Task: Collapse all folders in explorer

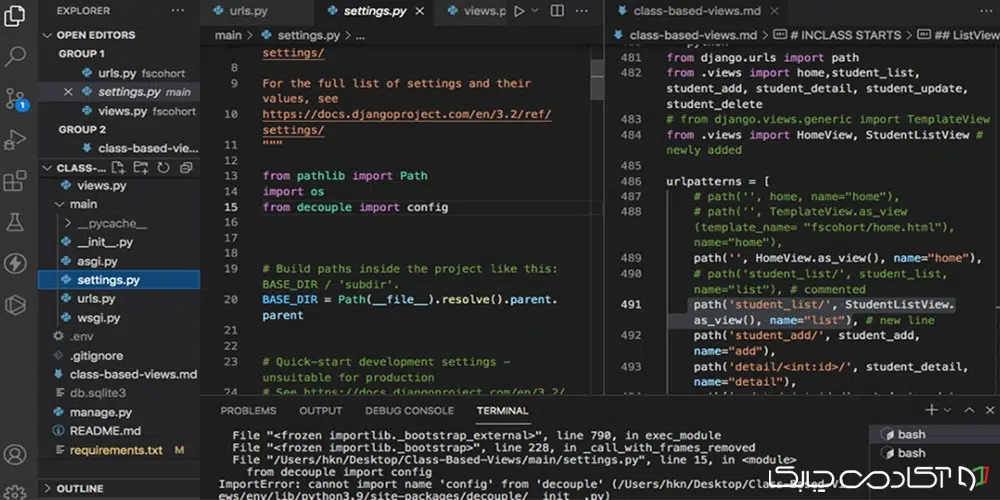Action: tap(184, 168)
